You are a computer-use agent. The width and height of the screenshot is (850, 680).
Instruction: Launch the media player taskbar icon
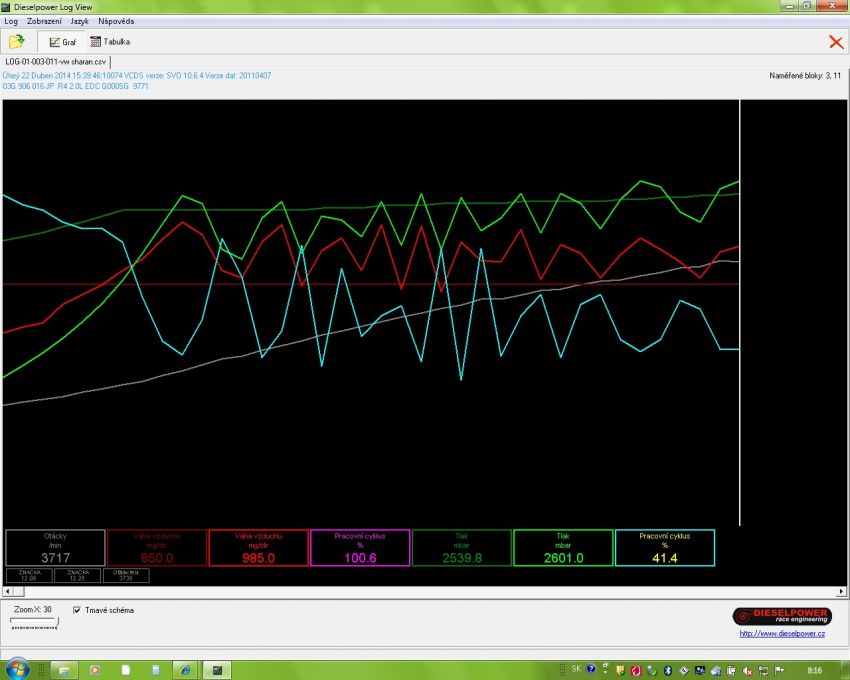coord(94,671)
